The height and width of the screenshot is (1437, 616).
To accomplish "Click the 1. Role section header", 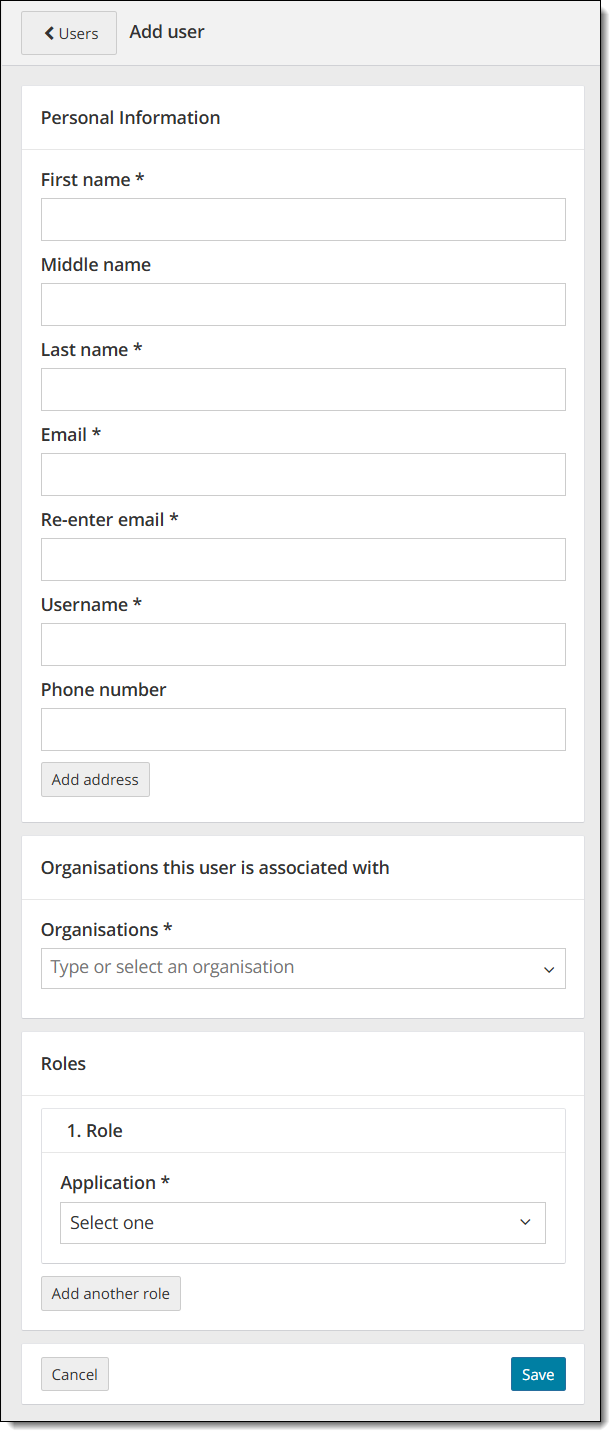I will click(95, 1131).
